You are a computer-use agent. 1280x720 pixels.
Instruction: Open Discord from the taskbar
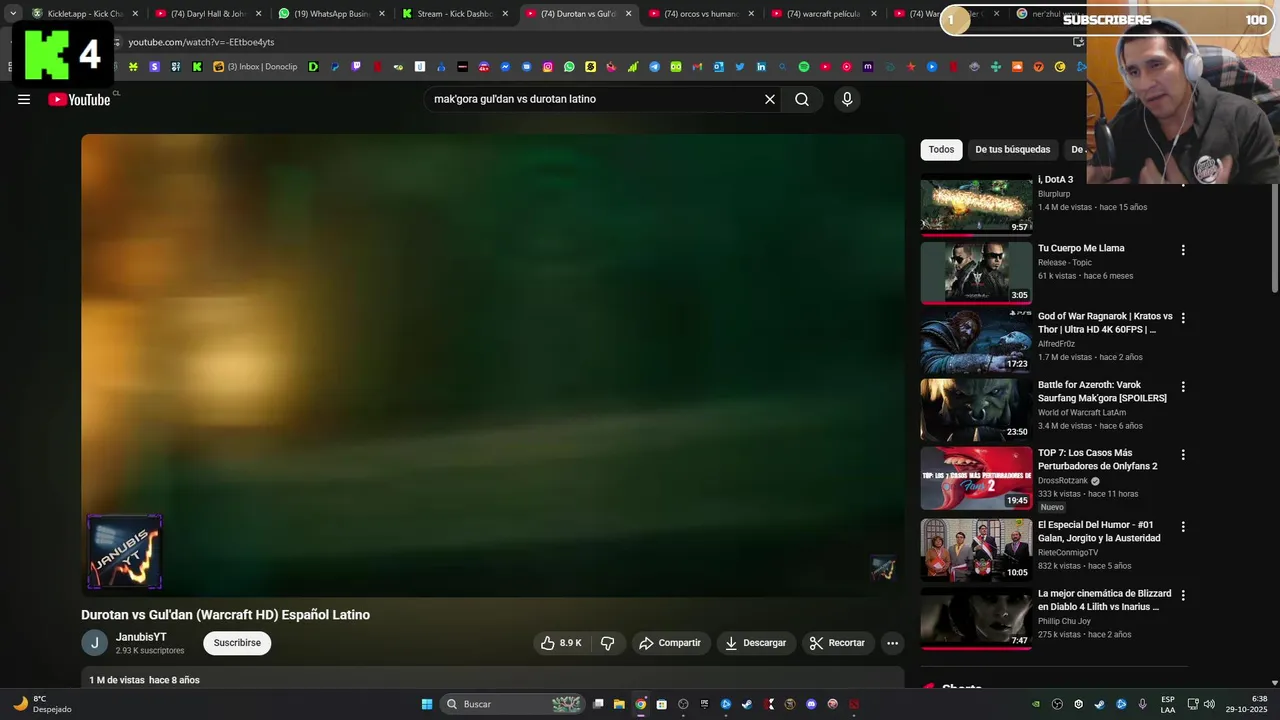tap(811, 704)
